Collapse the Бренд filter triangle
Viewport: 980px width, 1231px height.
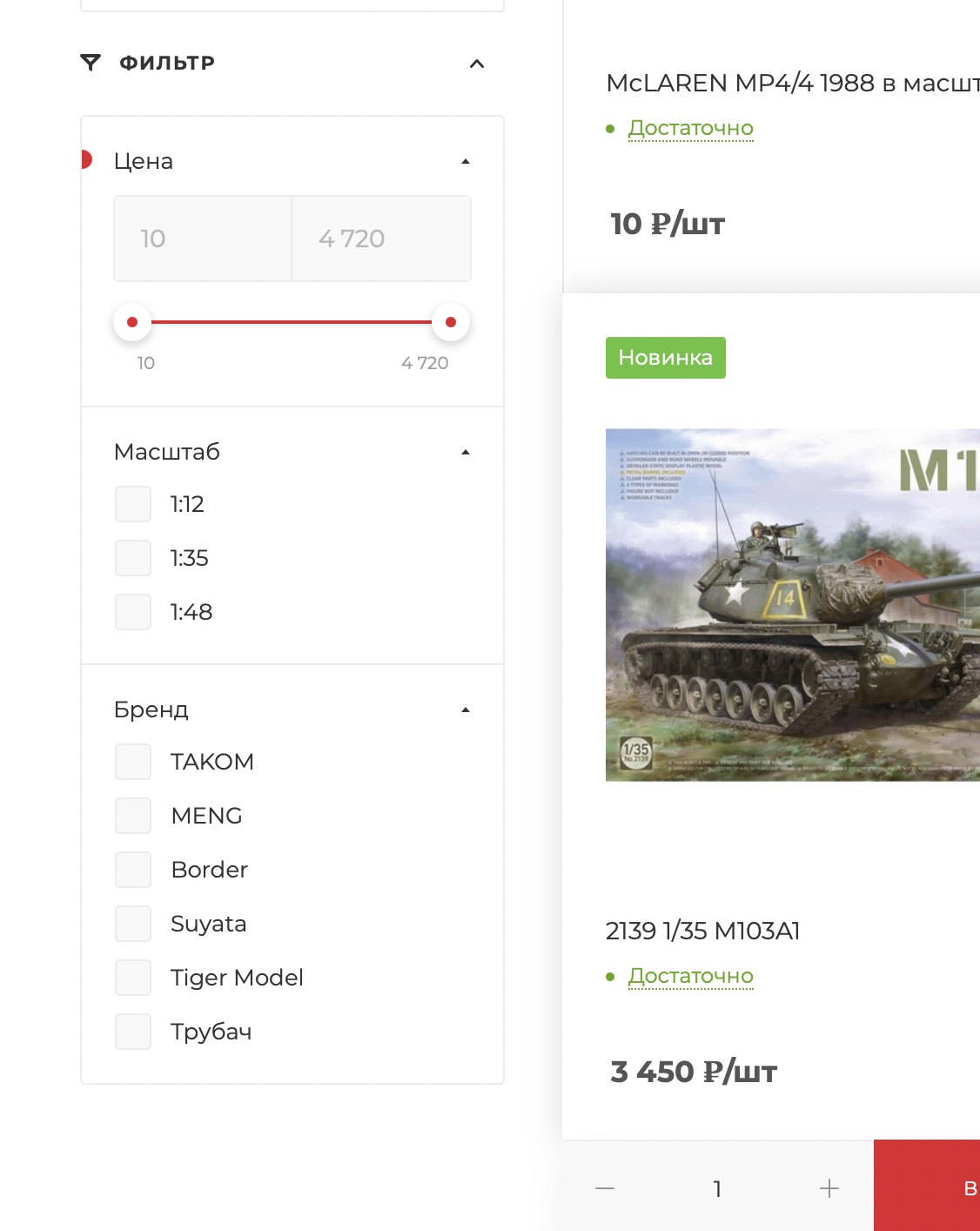466,710
